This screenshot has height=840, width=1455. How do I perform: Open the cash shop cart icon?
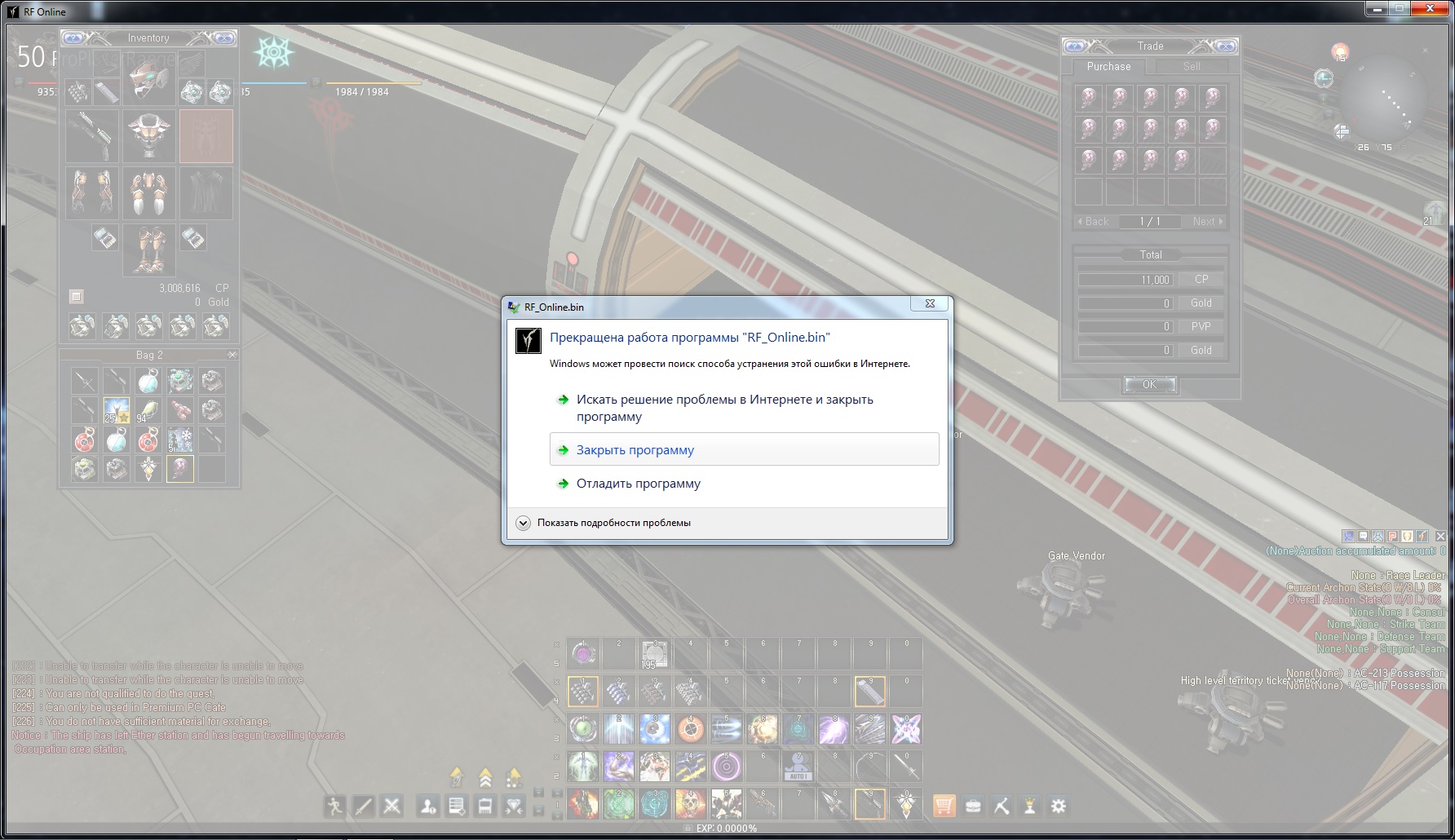click(x=944, y=807)
